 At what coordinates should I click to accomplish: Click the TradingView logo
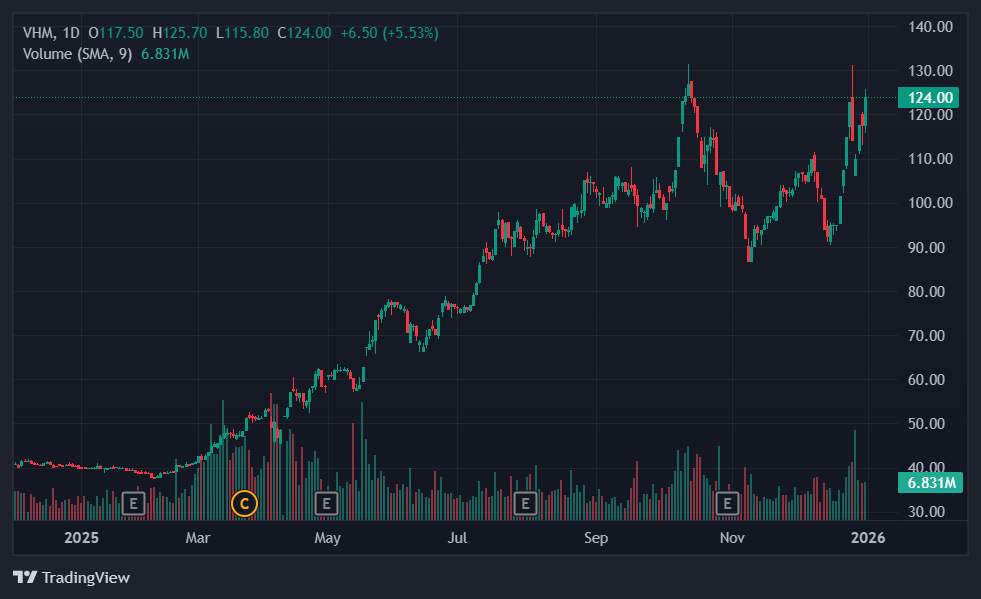pyautogui.click(x=71, y=577)
